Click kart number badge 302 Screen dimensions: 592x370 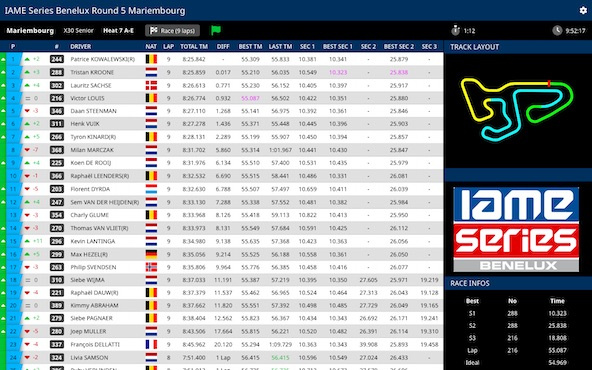click(57, 85)
